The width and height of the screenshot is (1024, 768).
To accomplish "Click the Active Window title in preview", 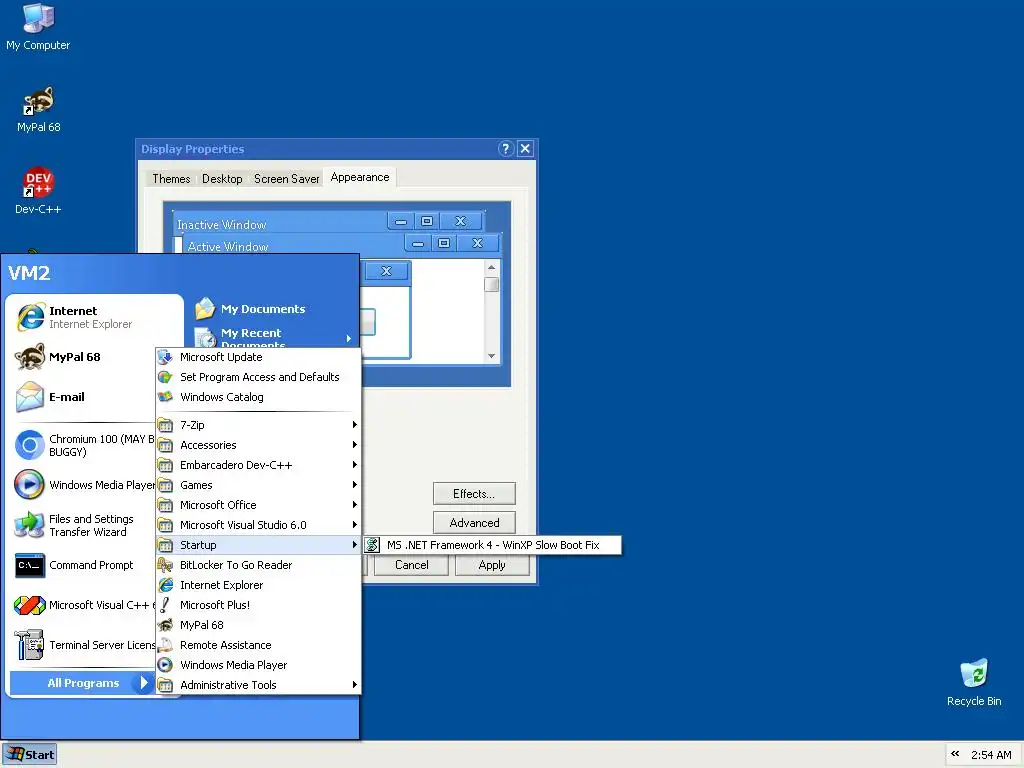I will [x=228, y=247].
